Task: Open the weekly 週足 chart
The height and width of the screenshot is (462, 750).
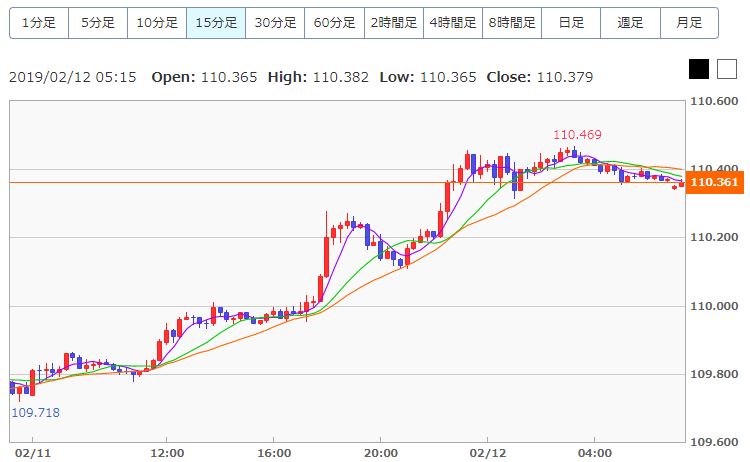Action: pyautogui.click(x=630, y=22)
